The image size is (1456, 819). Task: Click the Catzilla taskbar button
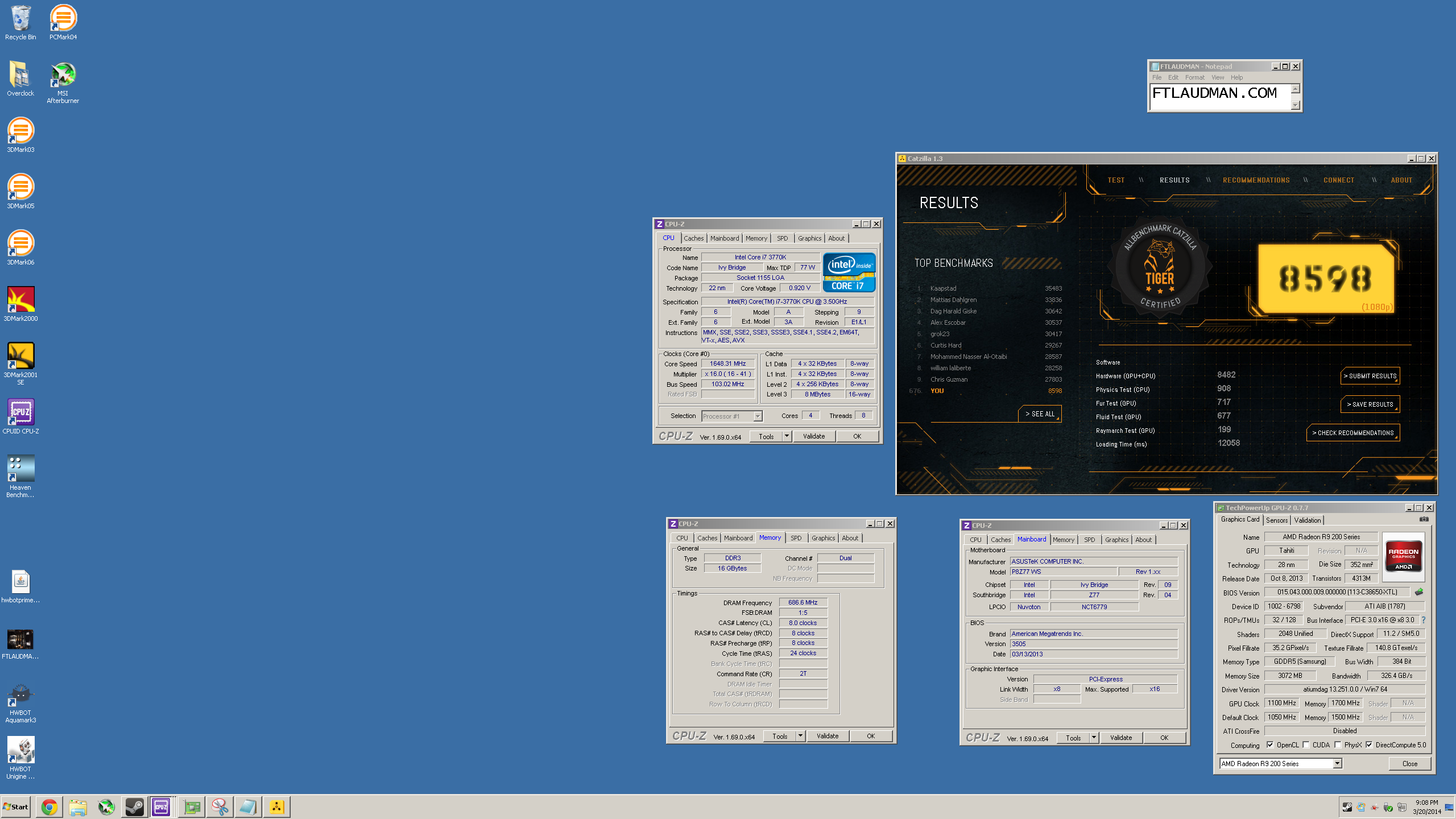[x=277, y=807]
